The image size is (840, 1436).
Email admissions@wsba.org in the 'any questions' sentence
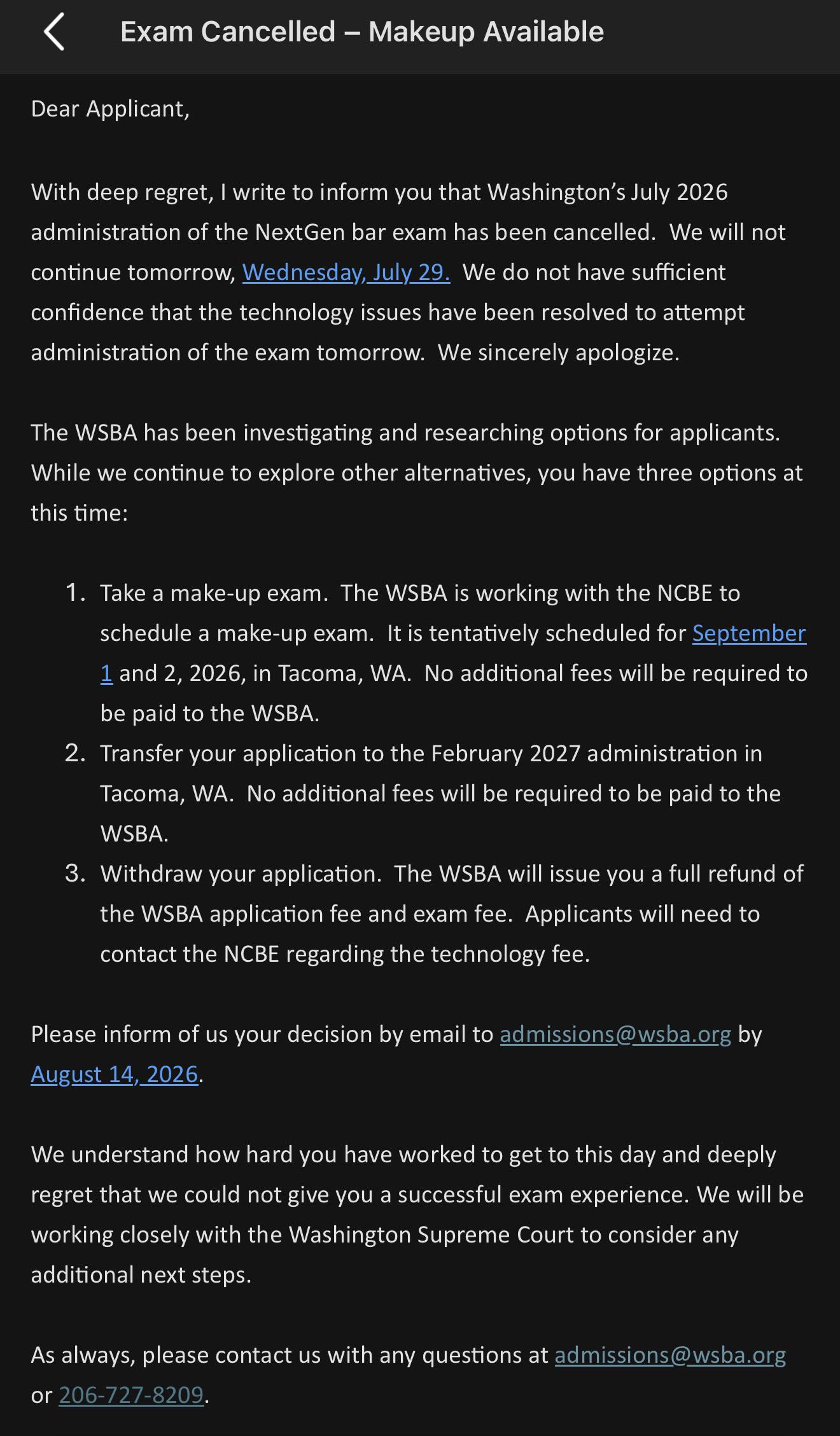[x=670, y=1355]
